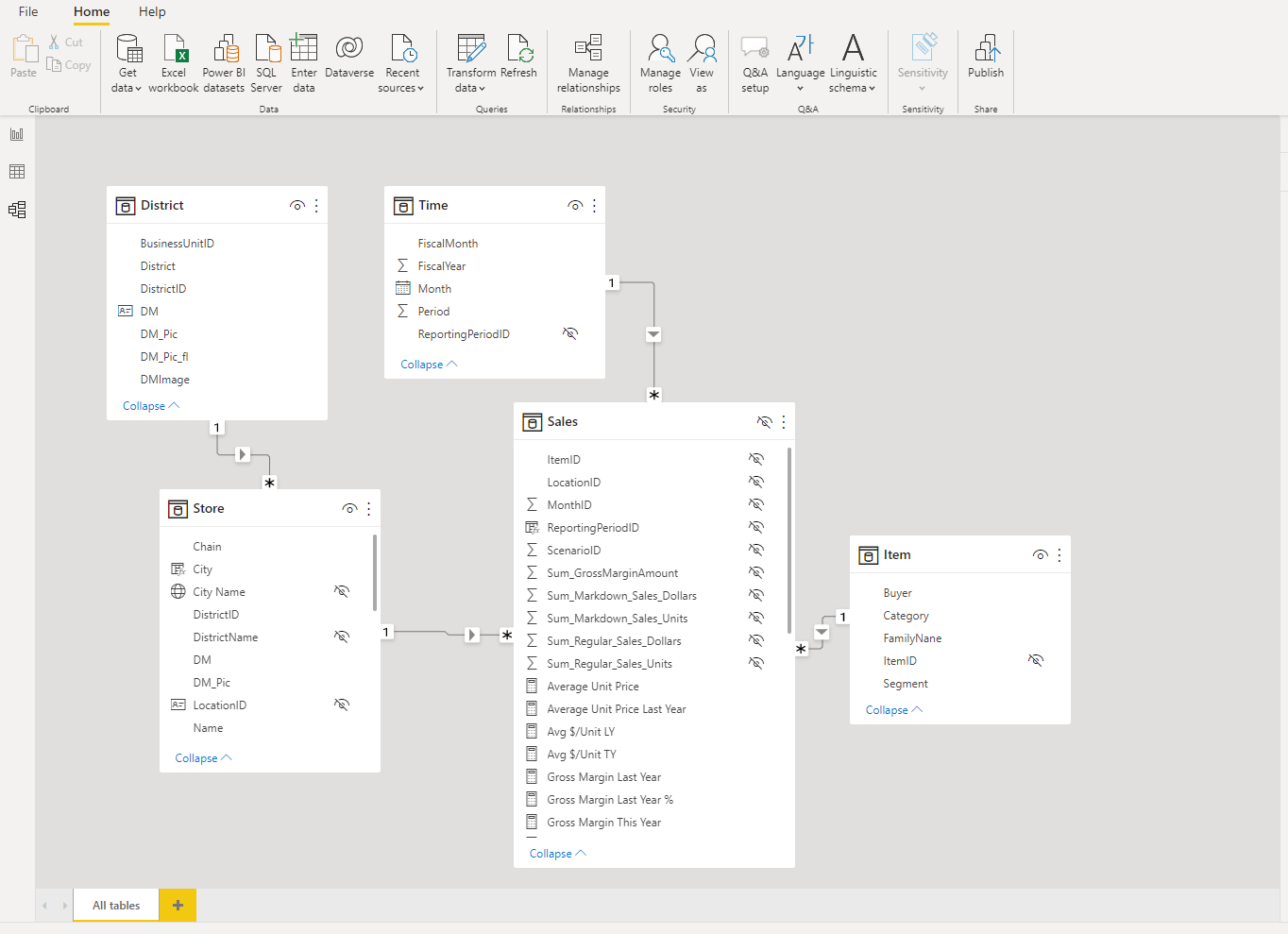Unhide the Sales table
Image resolution: width=1288 pixels, height=934 pixels.
(764, 422)
